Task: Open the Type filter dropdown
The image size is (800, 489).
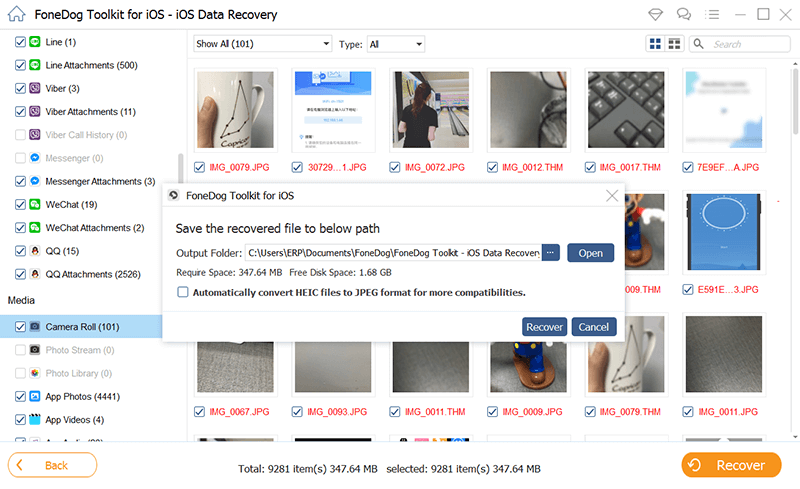Action: (x=396, y=44)
